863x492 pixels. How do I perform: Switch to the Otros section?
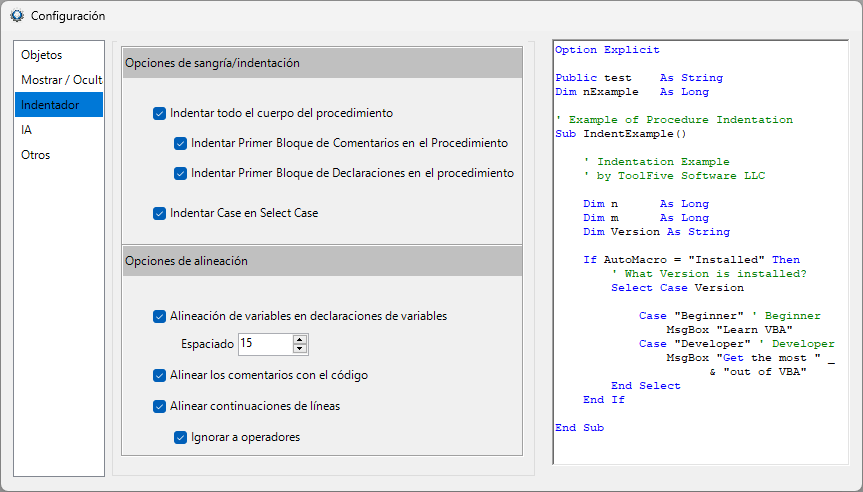coord(59,155)
